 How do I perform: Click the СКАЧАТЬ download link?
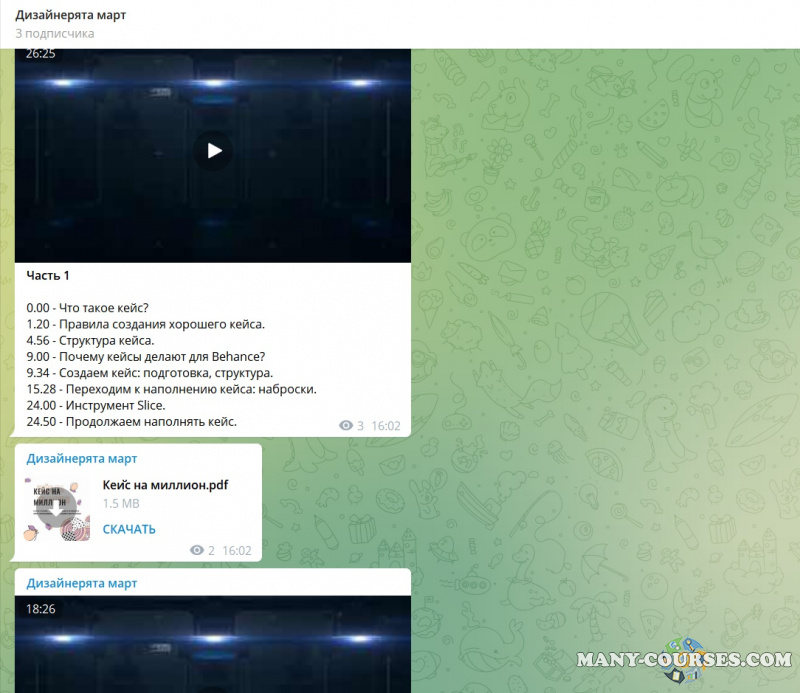(x=129, y=529)
